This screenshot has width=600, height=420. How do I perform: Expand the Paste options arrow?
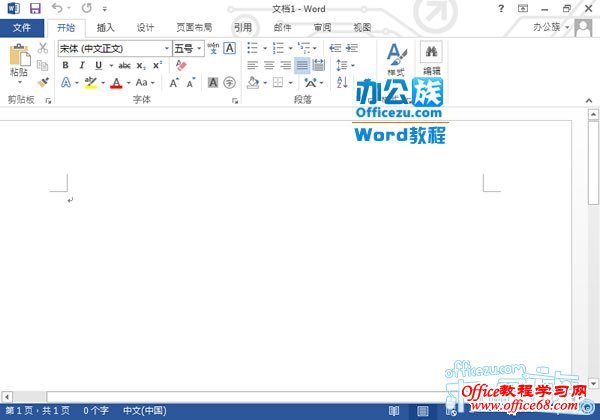[x=20, y=82]
